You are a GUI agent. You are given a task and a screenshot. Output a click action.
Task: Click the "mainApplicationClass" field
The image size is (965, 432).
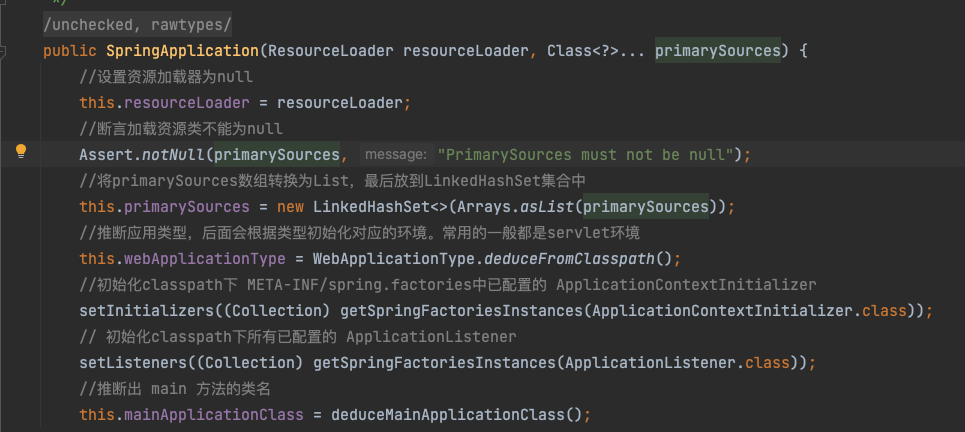(214, 415)
